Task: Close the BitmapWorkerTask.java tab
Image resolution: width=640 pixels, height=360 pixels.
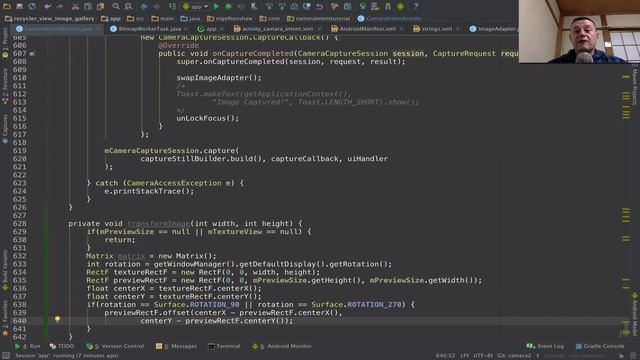Action: [x=186, y=29]
